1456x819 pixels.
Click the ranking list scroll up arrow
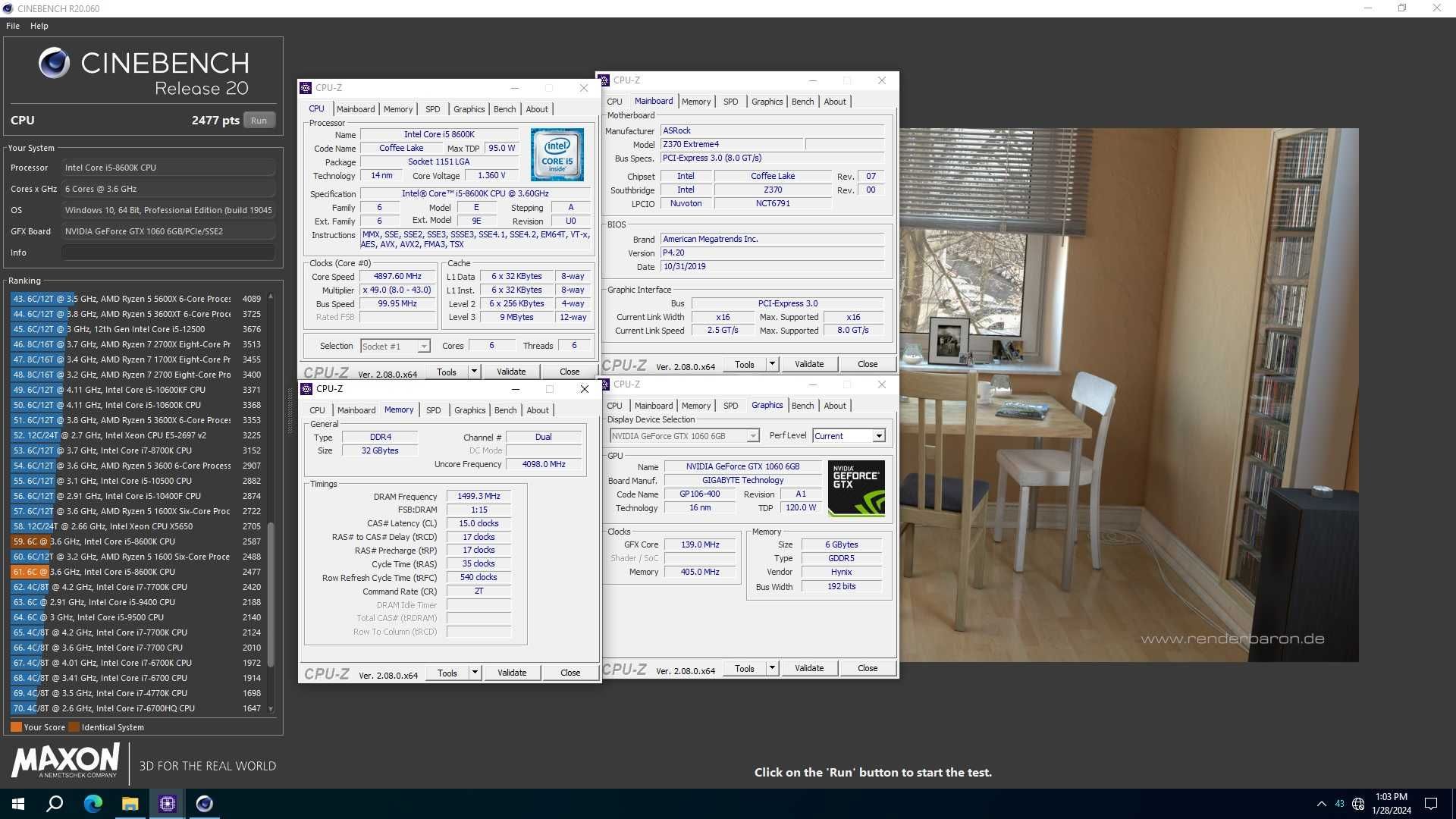point(271,297)
